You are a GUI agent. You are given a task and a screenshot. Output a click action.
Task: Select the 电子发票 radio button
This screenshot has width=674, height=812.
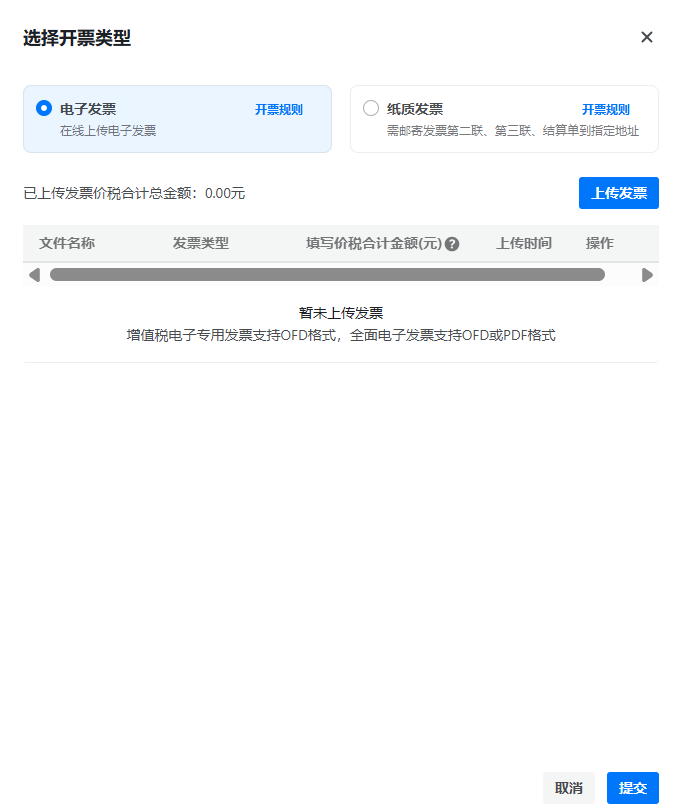tap(43, 108)
